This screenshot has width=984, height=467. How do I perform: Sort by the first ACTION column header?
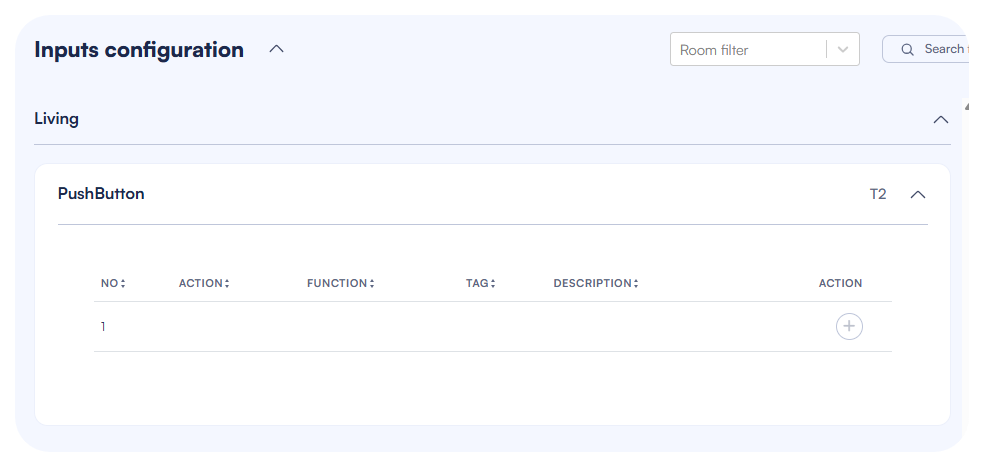tap(204, 283)
